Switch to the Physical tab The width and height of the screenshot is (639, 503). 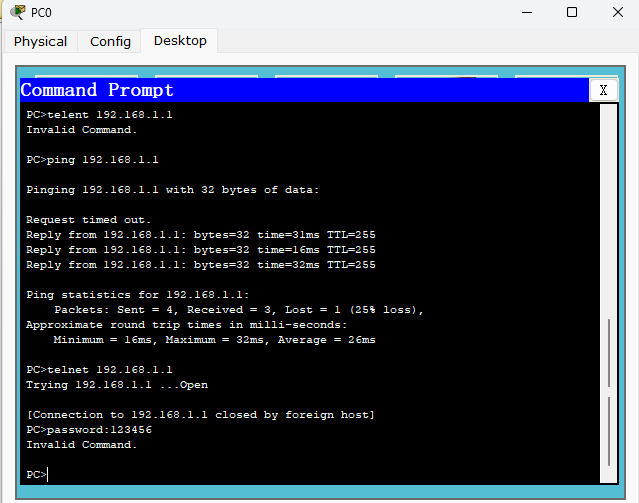point(40,42)
